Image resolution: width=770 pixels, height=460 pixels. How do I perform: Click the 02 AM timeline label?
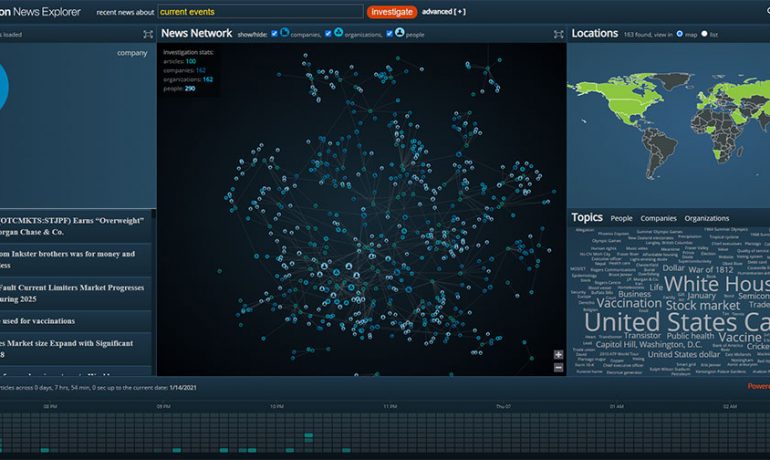pos(730,406)
